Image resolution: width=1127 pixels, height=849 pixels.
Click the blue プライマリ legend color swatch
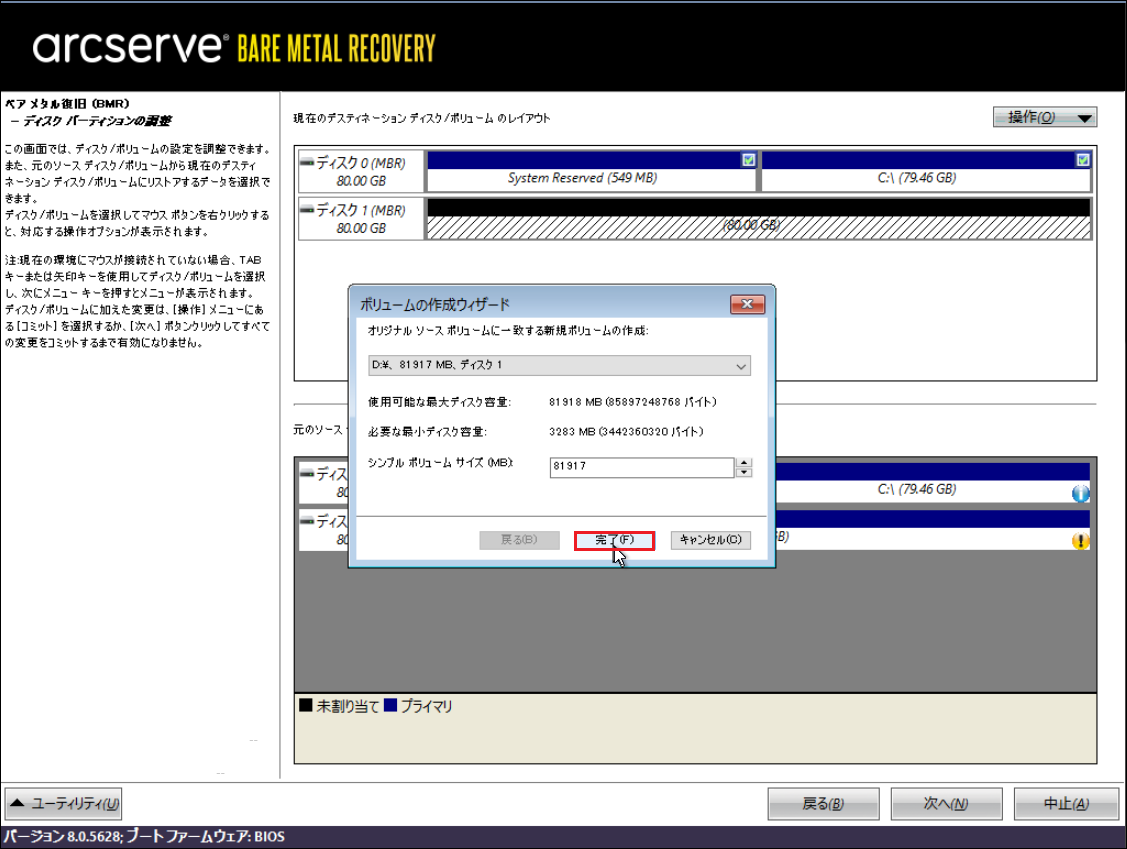pos(391,706)
